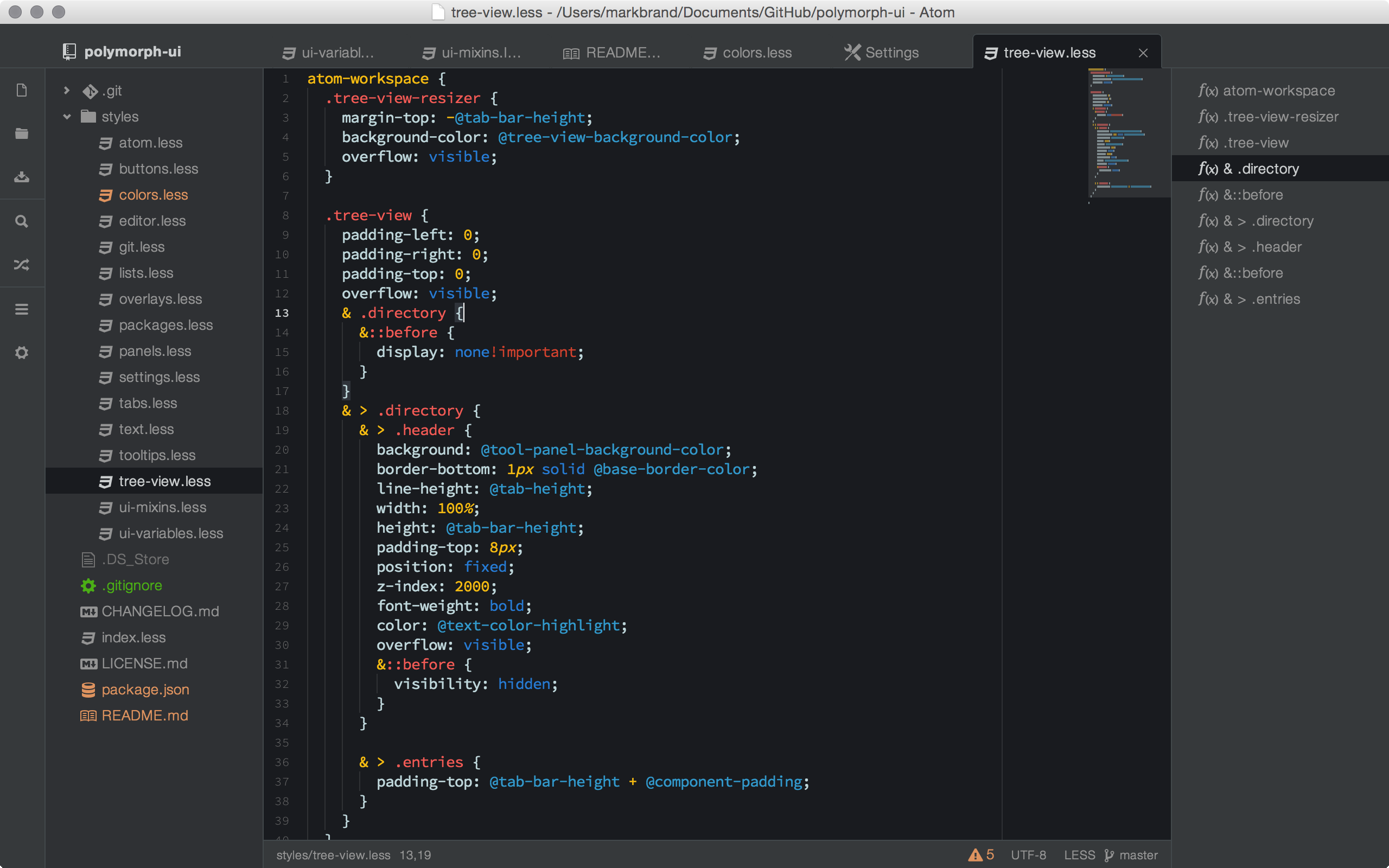Click the master git branch indicator

(1131, 855)
